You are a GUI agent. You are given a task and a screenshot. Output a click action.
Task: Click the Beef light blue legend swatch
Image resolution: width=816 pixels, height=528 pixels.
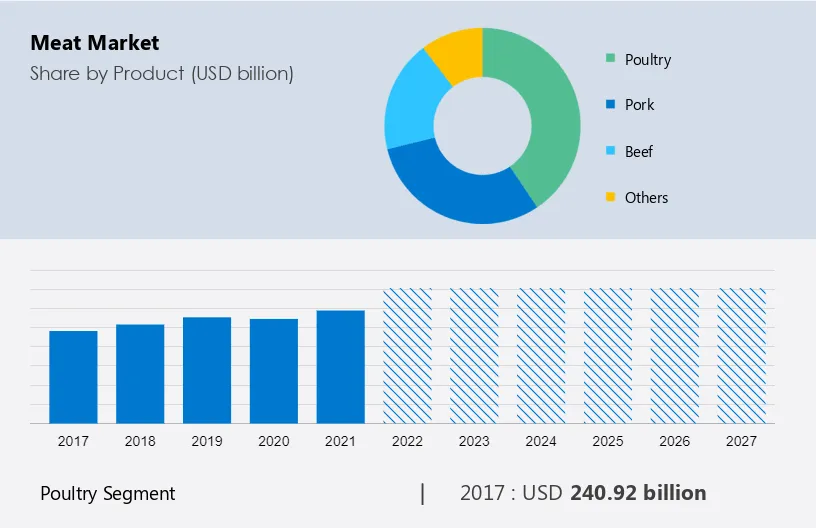(x=610, y=151)
